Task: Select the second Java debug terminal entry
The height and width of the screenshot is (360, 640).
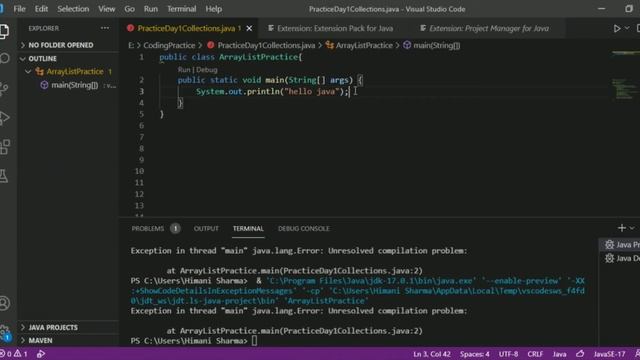Action: pos(620,258)
